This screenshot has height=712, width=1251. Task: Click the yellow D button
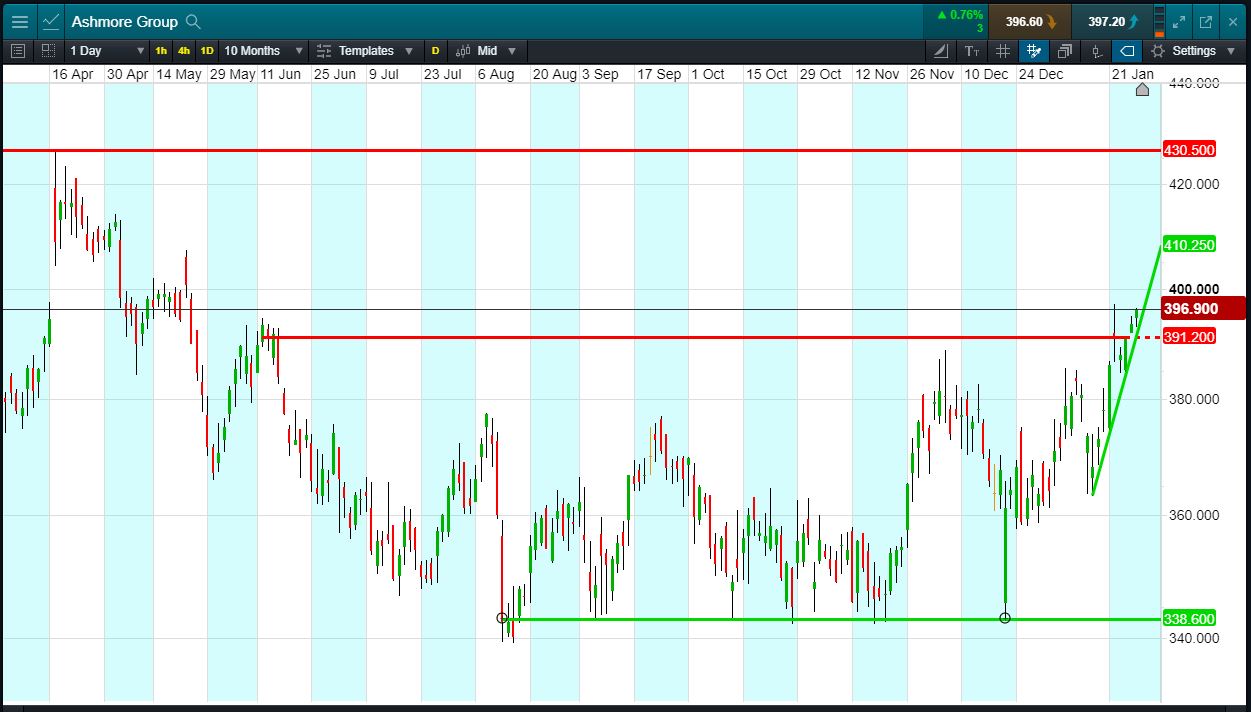[x=435, y=50]
